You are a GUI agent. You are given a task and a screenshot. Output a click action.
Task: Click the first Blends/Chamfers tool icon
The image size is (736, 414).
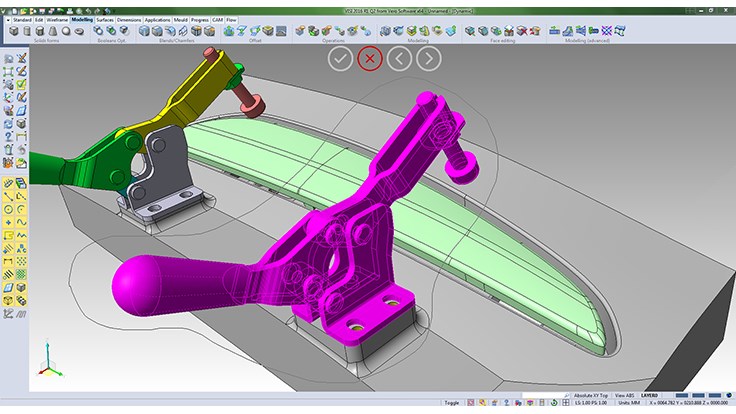144,31
